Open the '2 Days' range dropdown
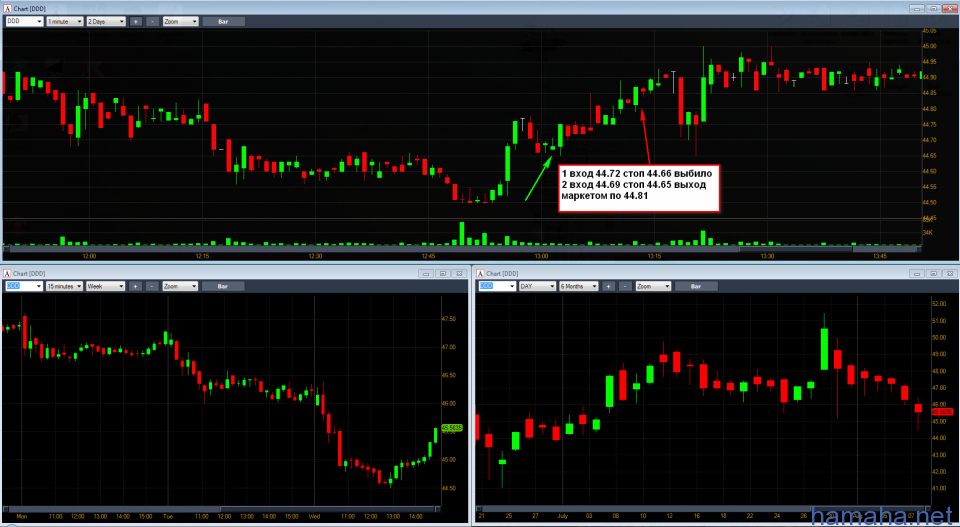Viewport: 960px width, 527px height. 106,21
